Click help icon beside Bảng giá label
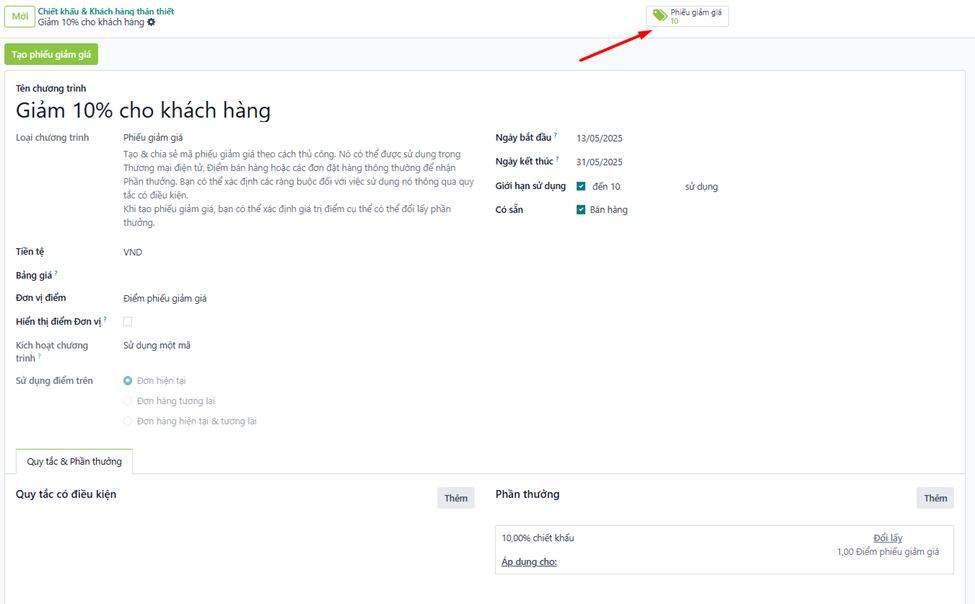 pyautogui.click(x=56, y=272)
